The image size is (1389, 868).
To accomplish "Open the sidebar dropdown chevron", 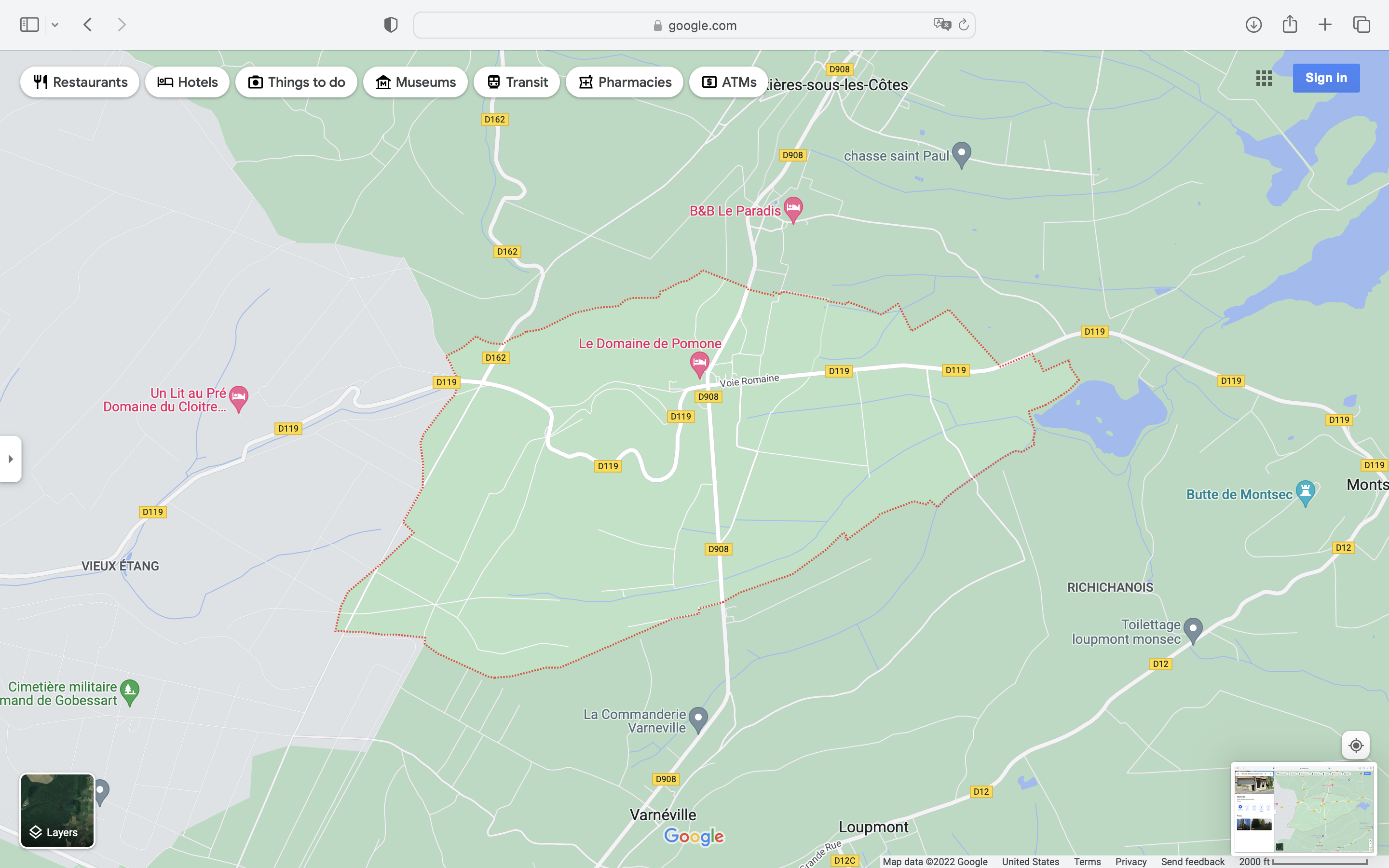I will (55, 25).
